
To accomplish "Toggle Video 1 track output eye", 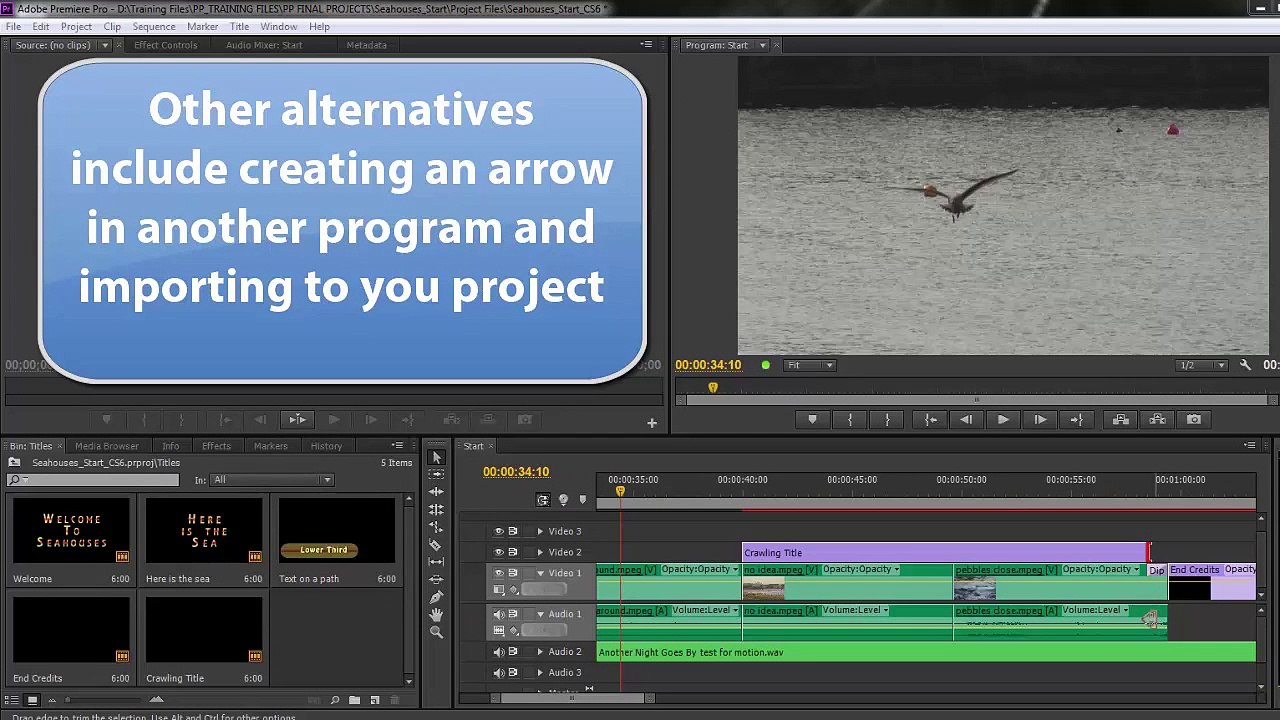I will pyautogui.click(x=499, y=573).
